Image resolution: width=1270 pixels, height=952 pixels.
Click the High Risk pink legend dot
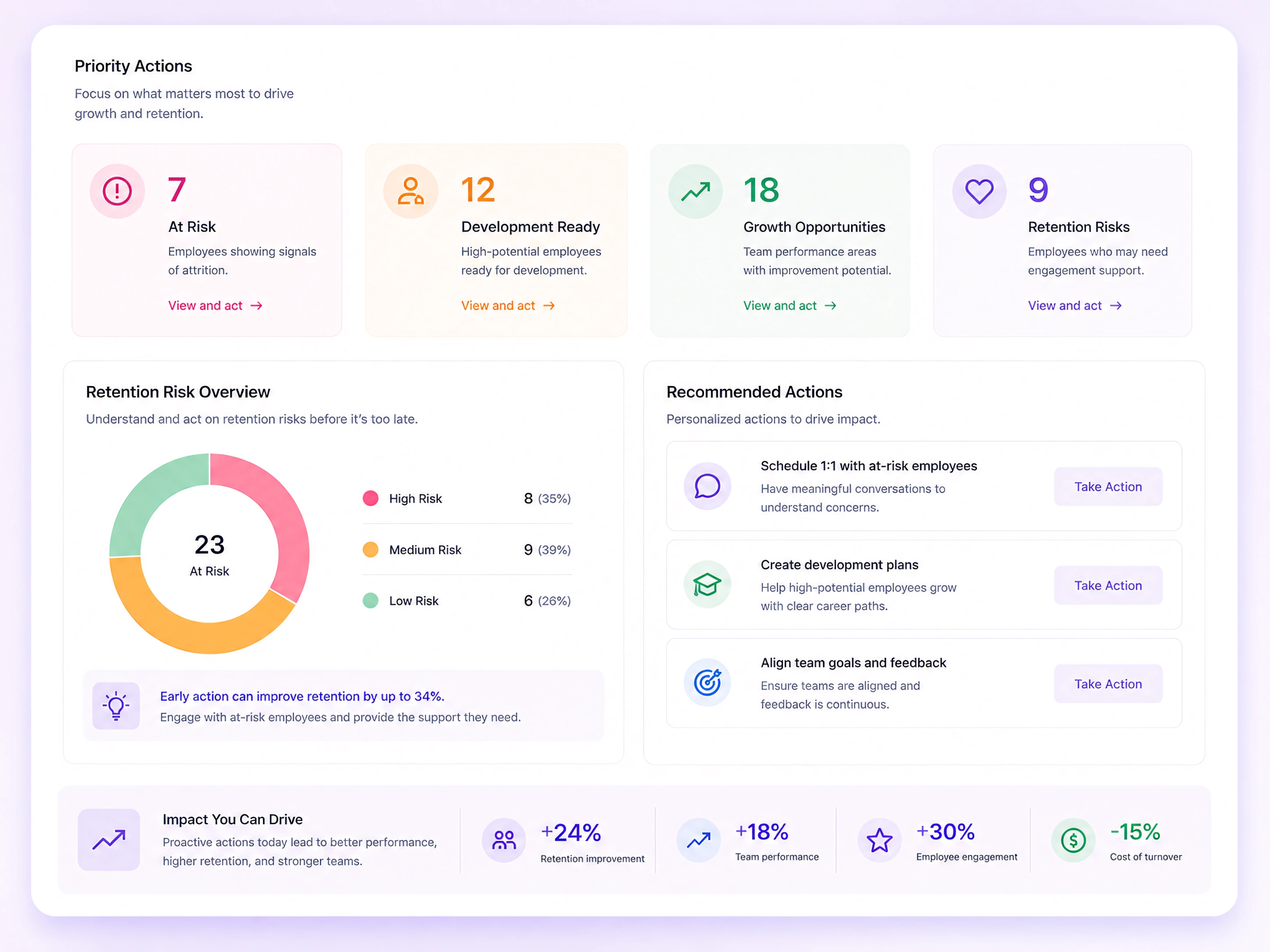tap(370, 498)
